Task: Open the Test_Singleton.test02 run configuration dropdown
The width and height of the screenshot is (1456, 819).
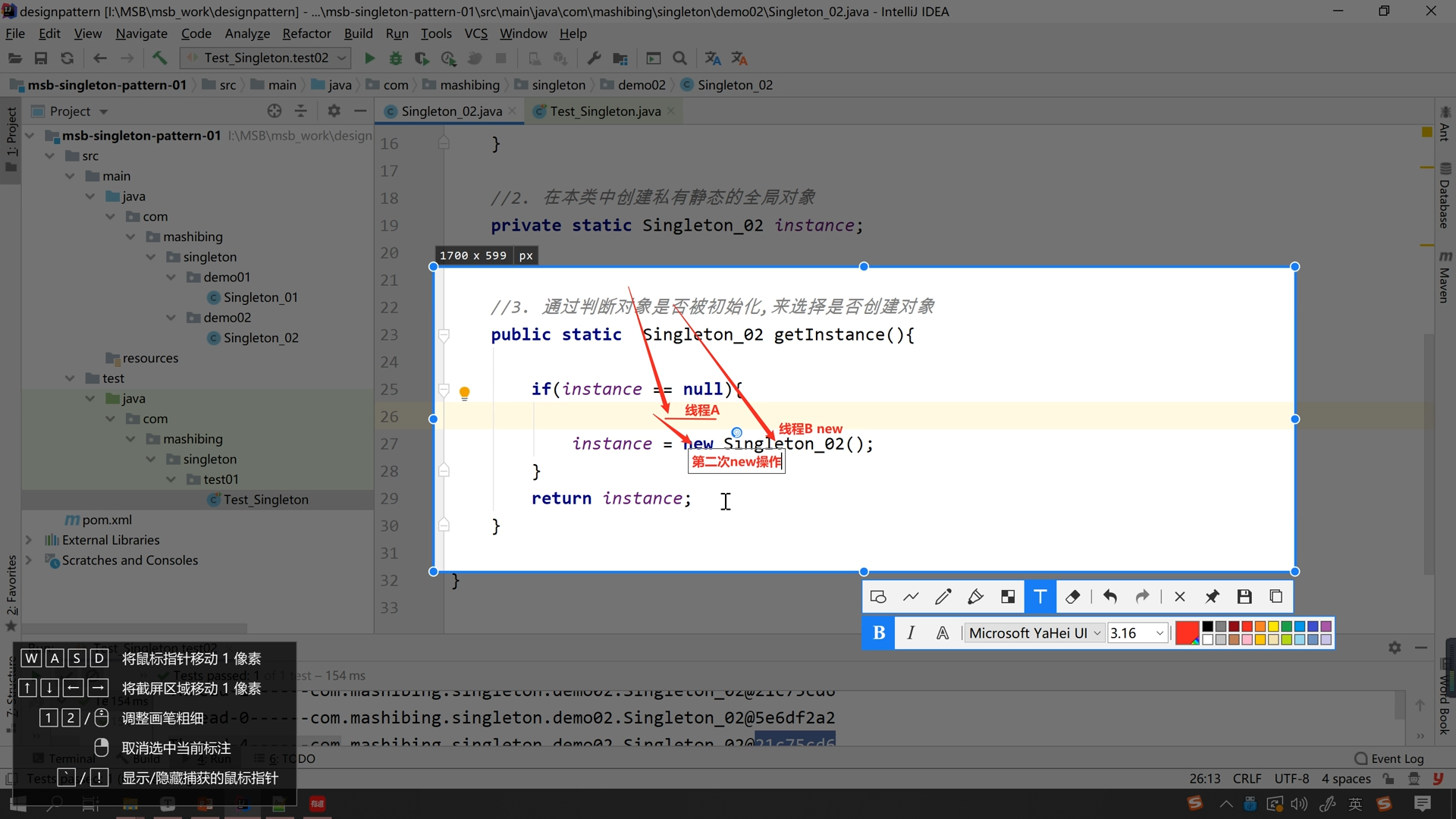Action: click(x=266, y=58)
